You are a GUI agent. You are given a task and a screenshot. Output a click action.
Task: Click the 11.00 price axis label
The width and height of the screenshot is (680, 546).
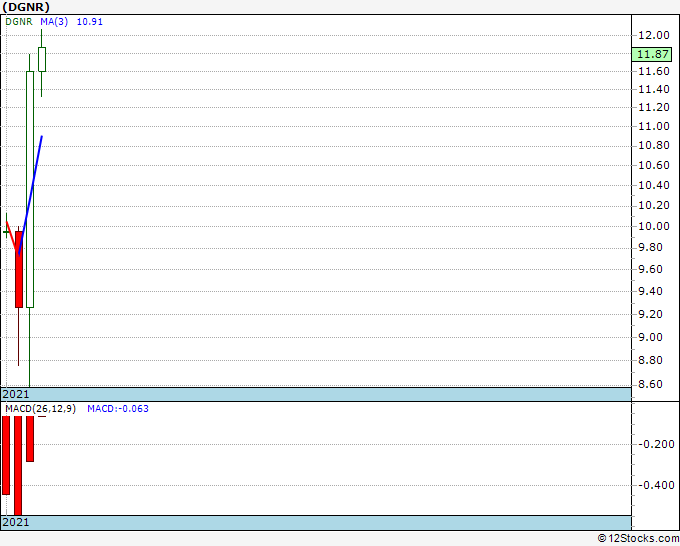(654, 126)
